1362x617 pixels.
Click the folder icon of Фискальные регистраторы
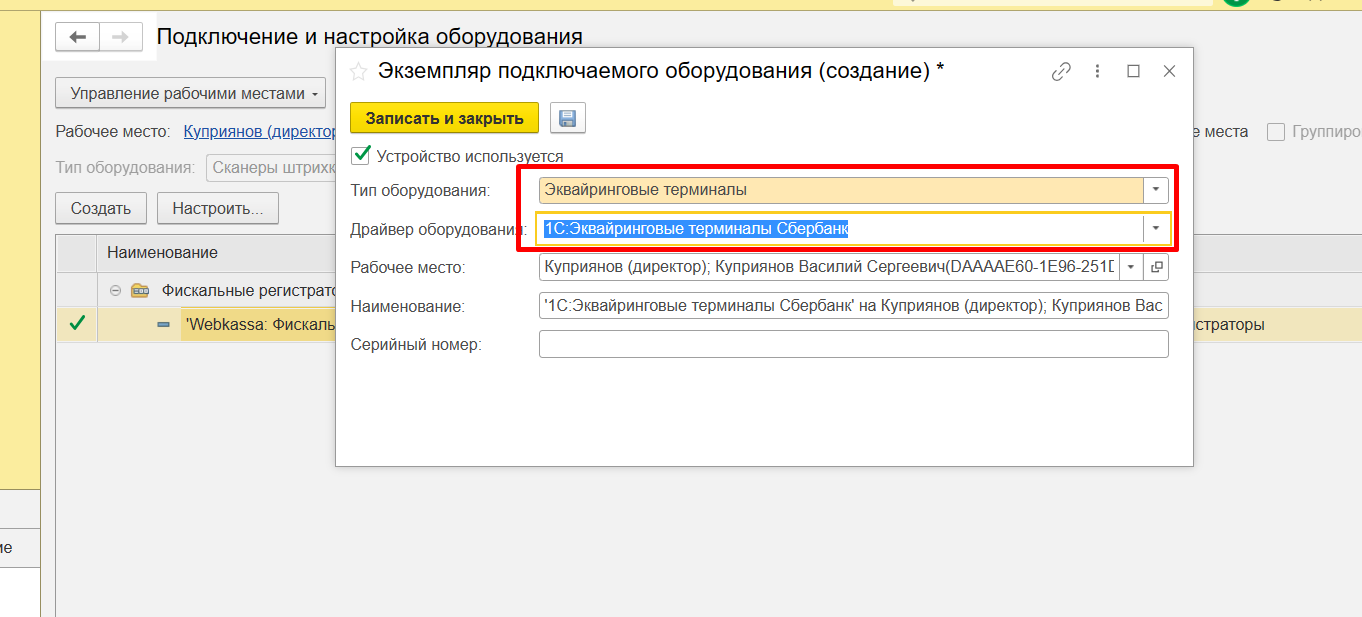click(x=140, y=290)
